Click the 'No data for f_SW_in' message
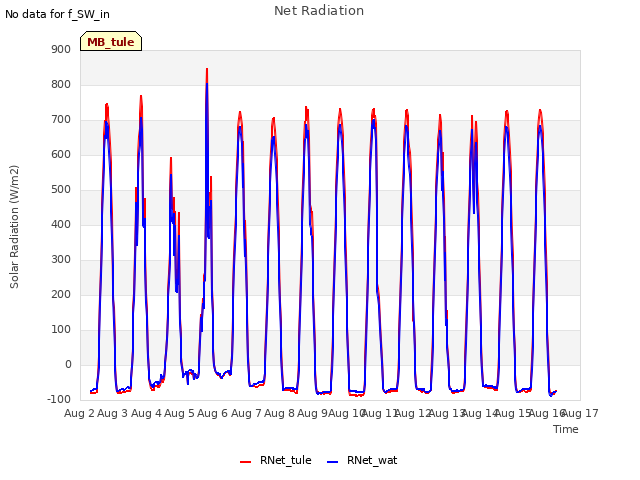The image size is (640, 480). [57, 14]
